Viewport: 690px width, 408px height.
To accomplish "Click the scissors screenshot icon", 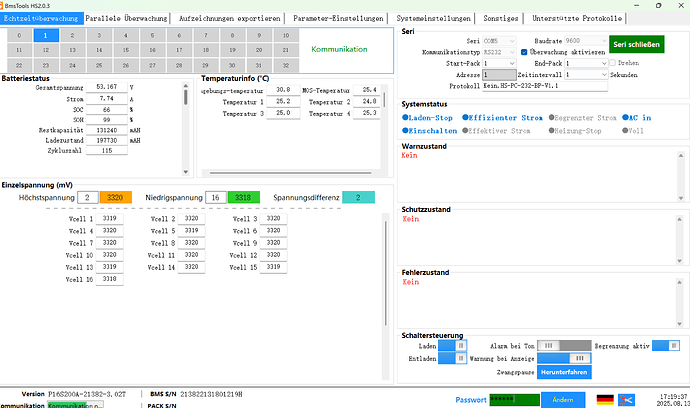I will pos(626,400).
